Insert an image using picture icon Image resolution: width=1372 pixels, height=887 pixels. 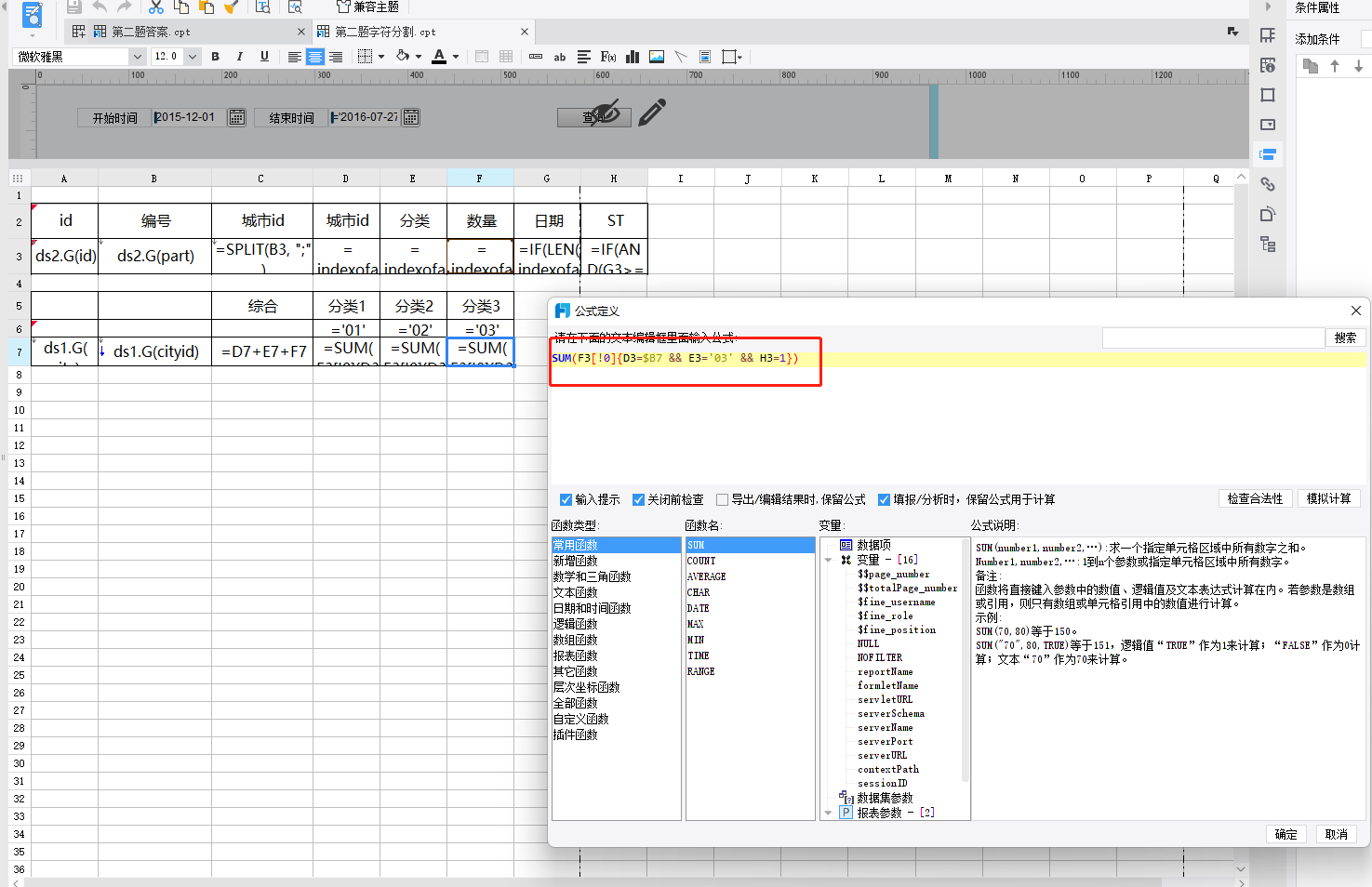click(x=657, y=57)
